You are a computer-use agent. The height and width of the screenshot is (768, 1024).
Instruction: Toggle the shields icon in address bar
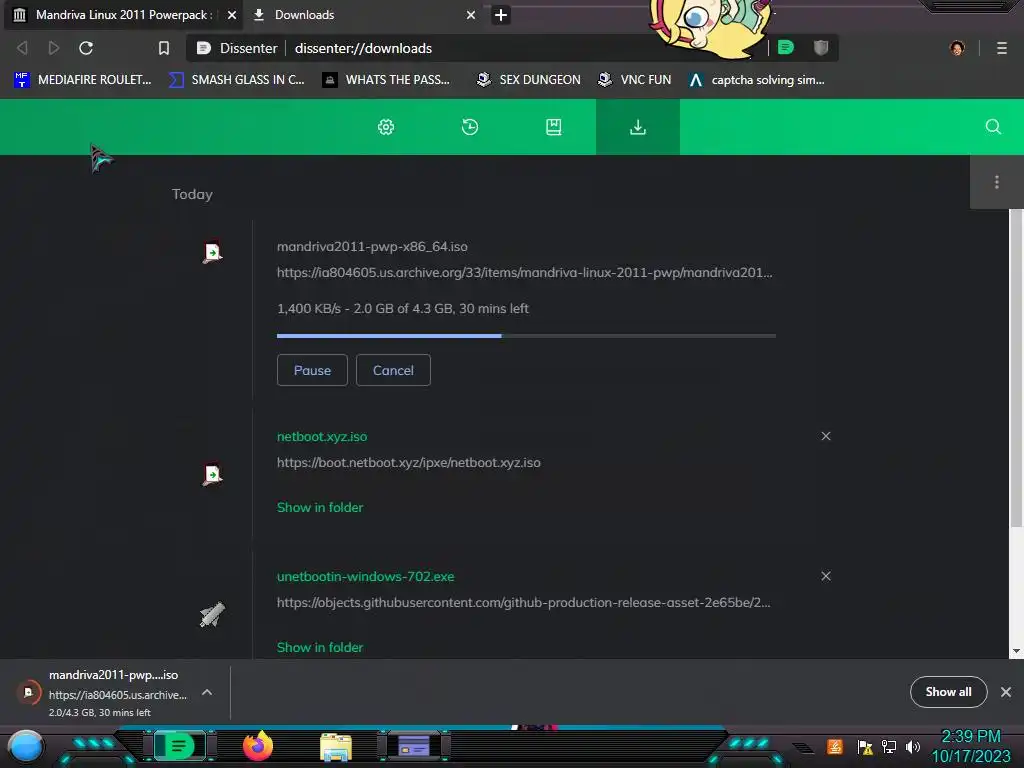coord(821,48)
